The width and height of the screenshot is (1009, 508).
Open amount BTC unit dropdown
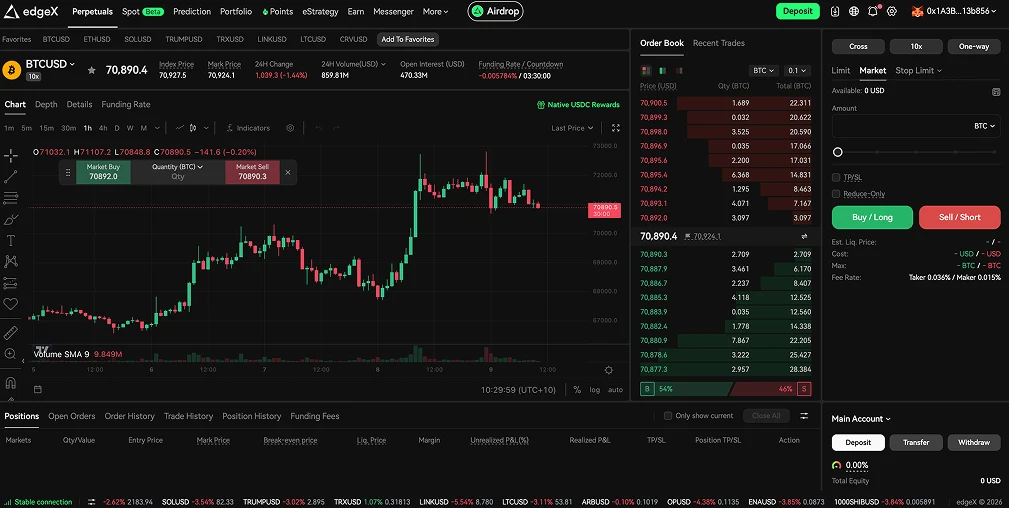point(985,126)
